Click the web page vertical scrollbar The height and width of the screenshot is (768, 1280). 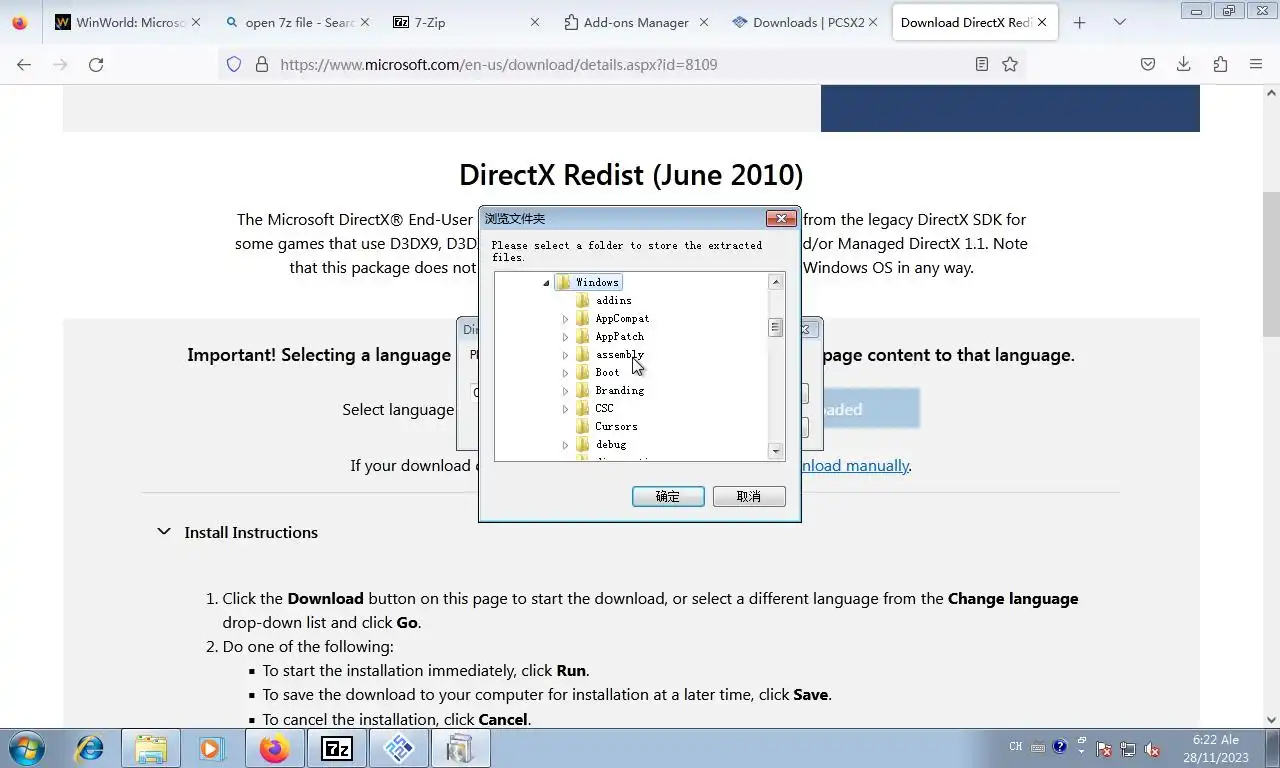pyautogui.click(x=1271, y=265)
